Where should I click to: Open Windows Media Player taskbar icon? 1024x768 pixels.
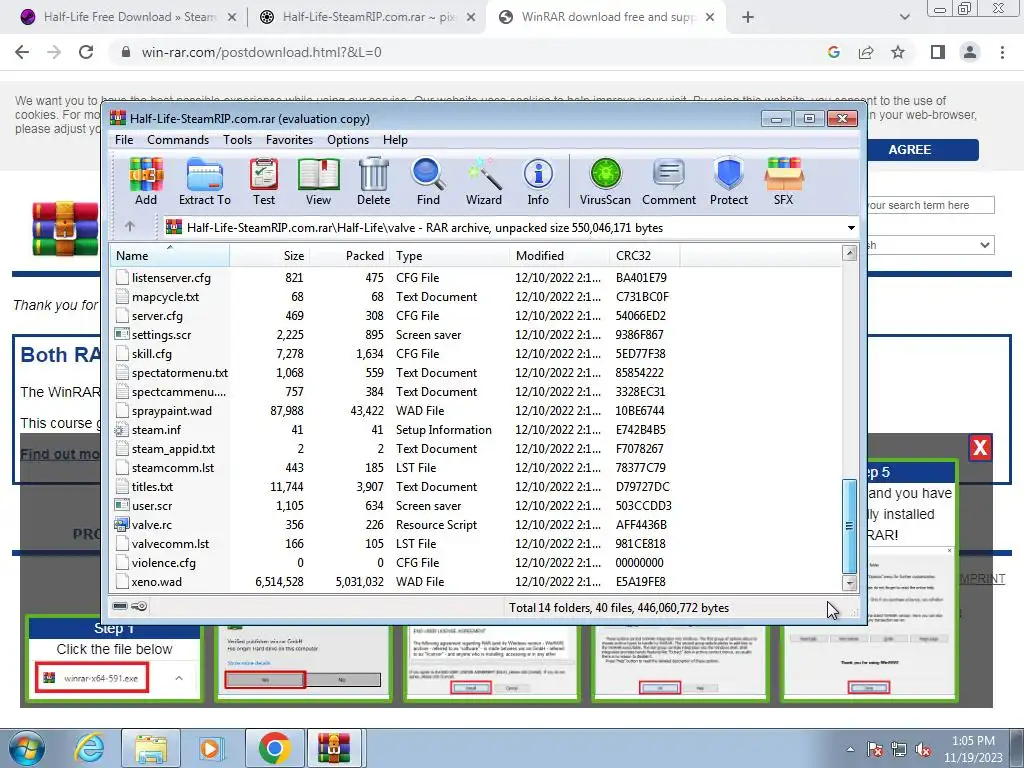210,748
